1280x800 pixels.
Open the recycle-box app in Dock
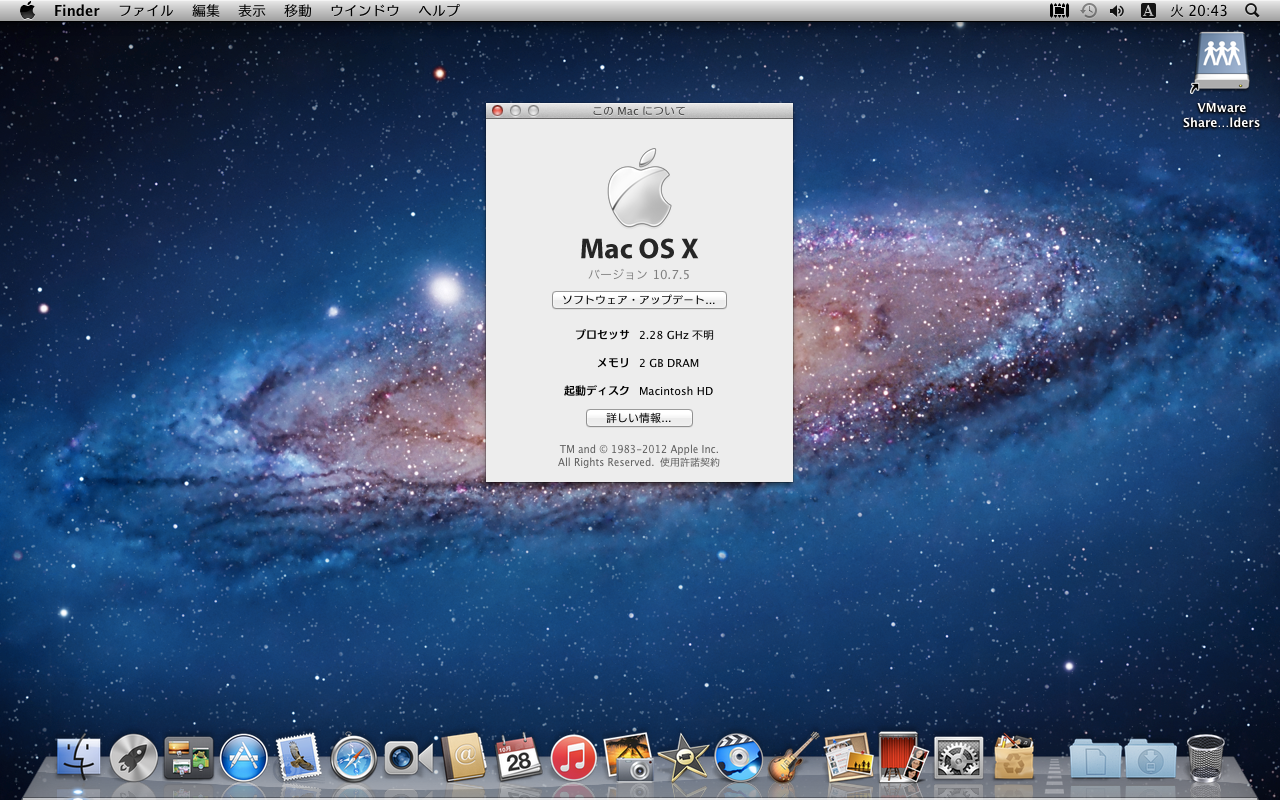click(x=1013, y=758)
